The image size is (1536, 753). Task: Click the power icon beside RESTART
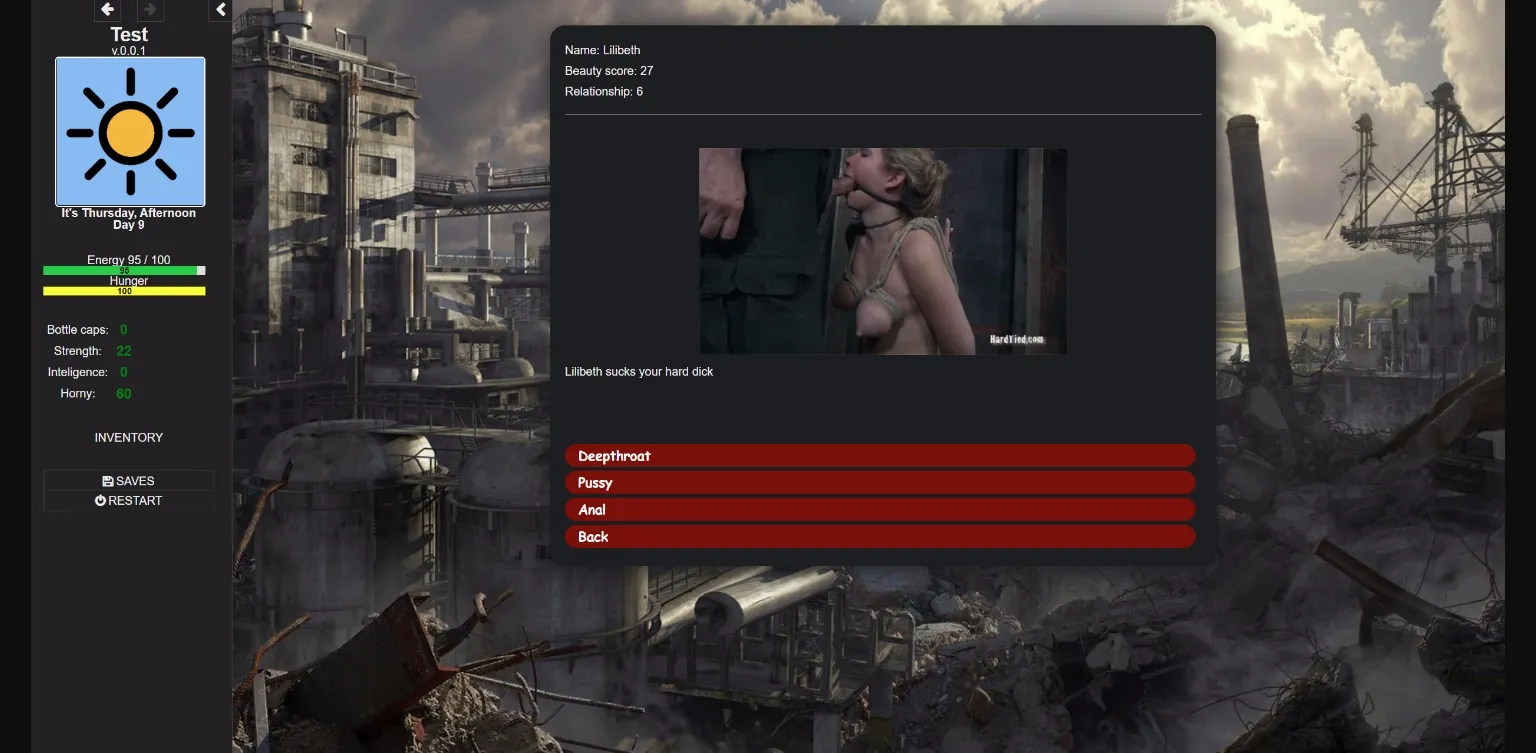[99, 500]
